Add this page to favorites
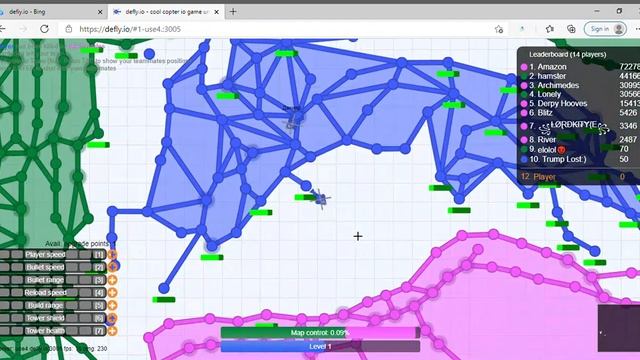640x360 pixels. (x=499, y=29)
